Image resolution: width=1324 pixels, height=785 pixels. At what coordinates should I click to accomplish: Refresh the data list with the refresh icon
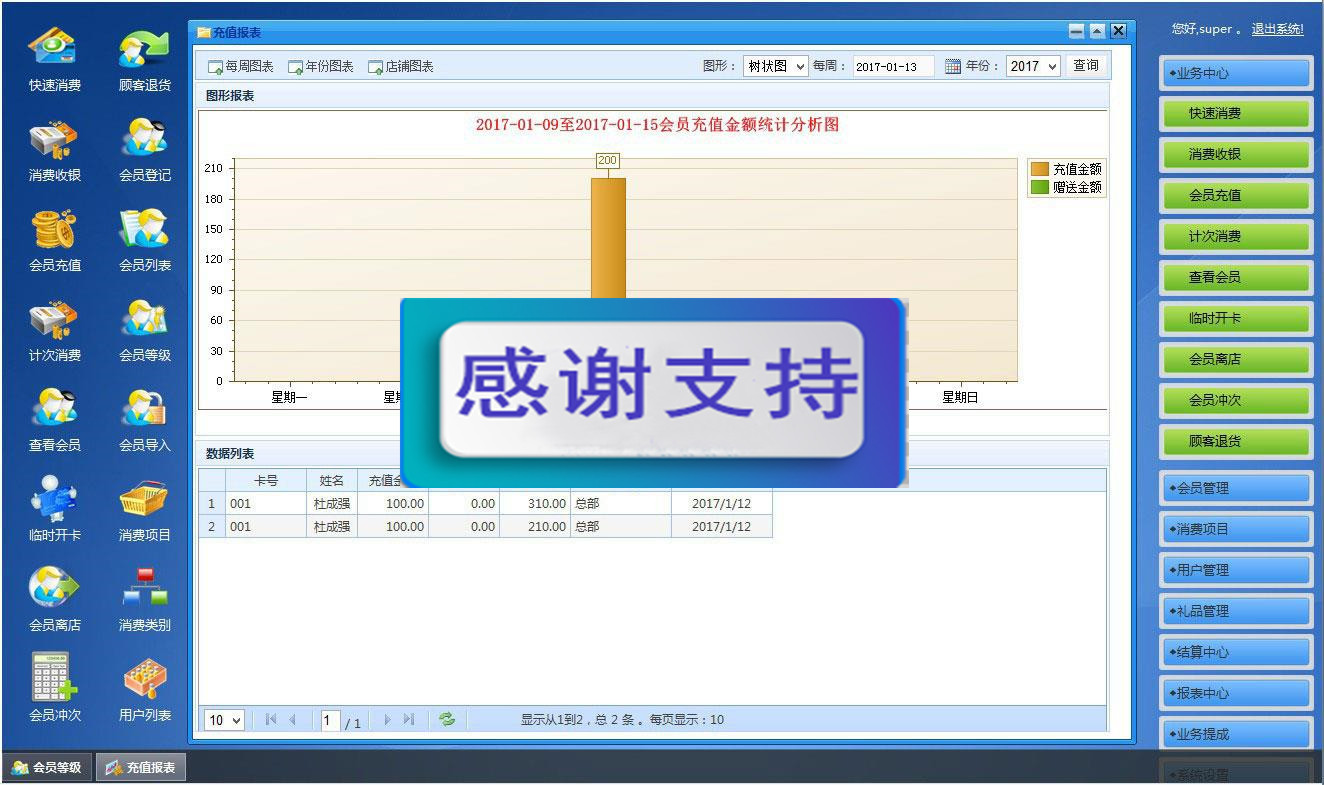click(x=447, y=719)
